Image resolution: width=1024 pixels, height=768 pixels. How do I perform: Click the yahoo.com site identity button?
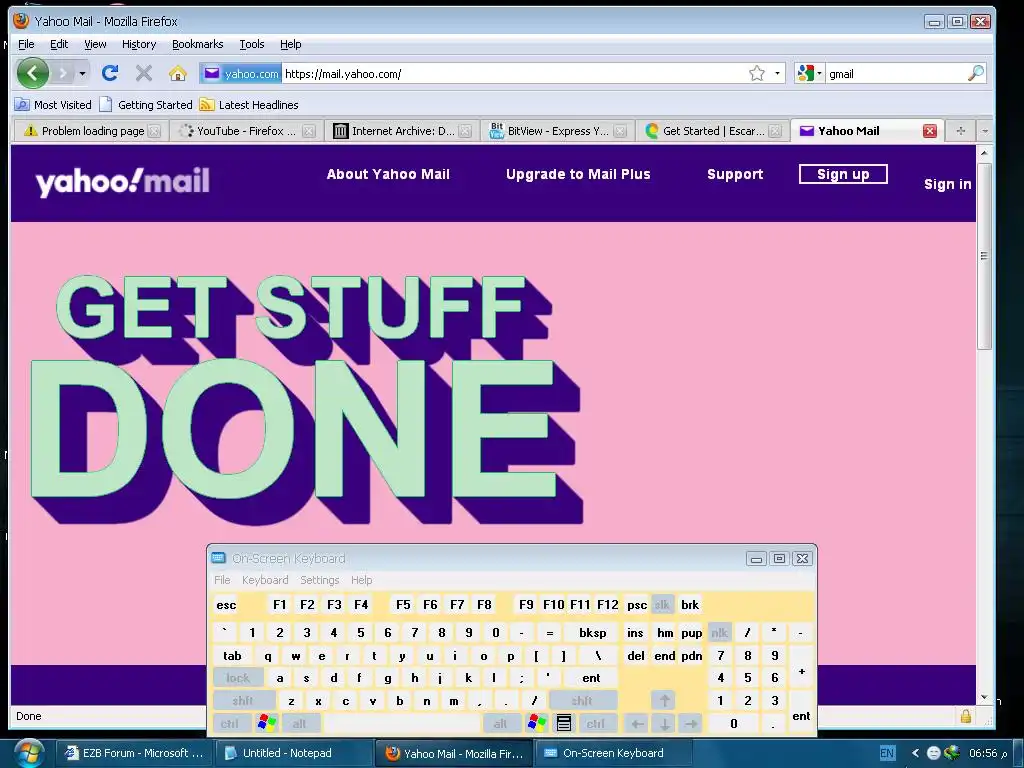coord(241,74)
